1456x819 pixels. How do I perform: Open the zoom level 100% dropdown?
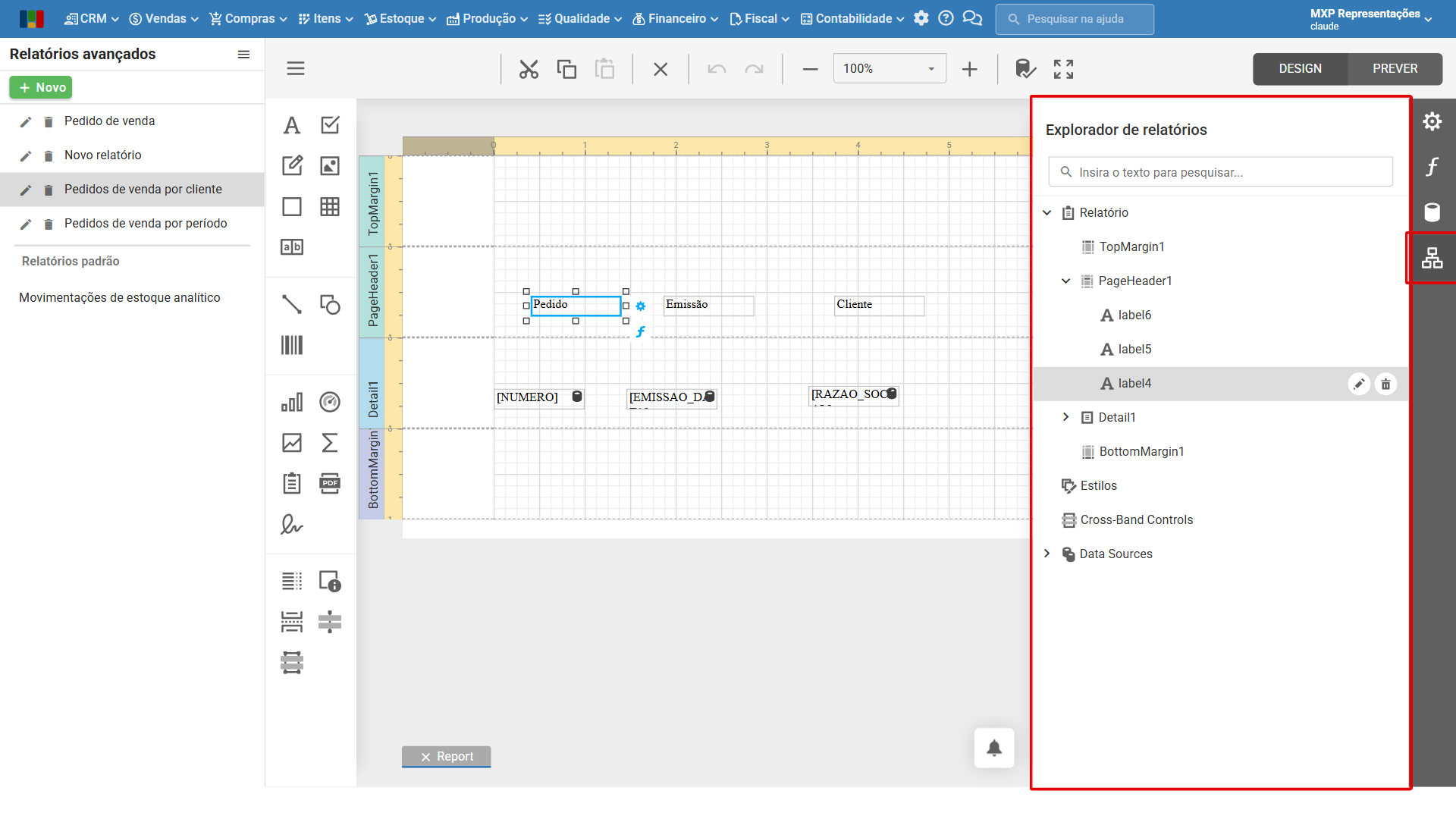890,69
